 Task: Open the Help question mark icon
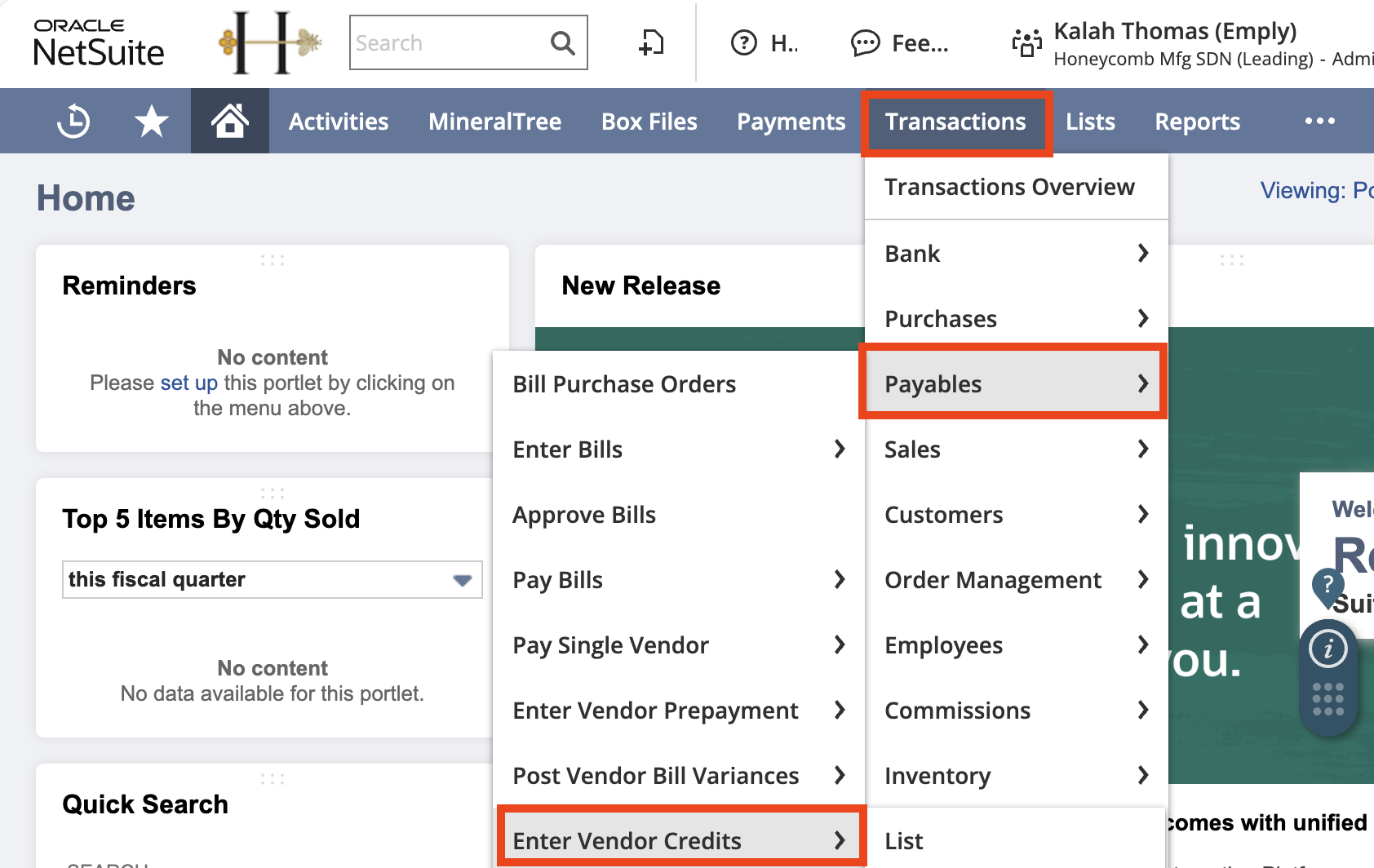(x=744, y=42)
